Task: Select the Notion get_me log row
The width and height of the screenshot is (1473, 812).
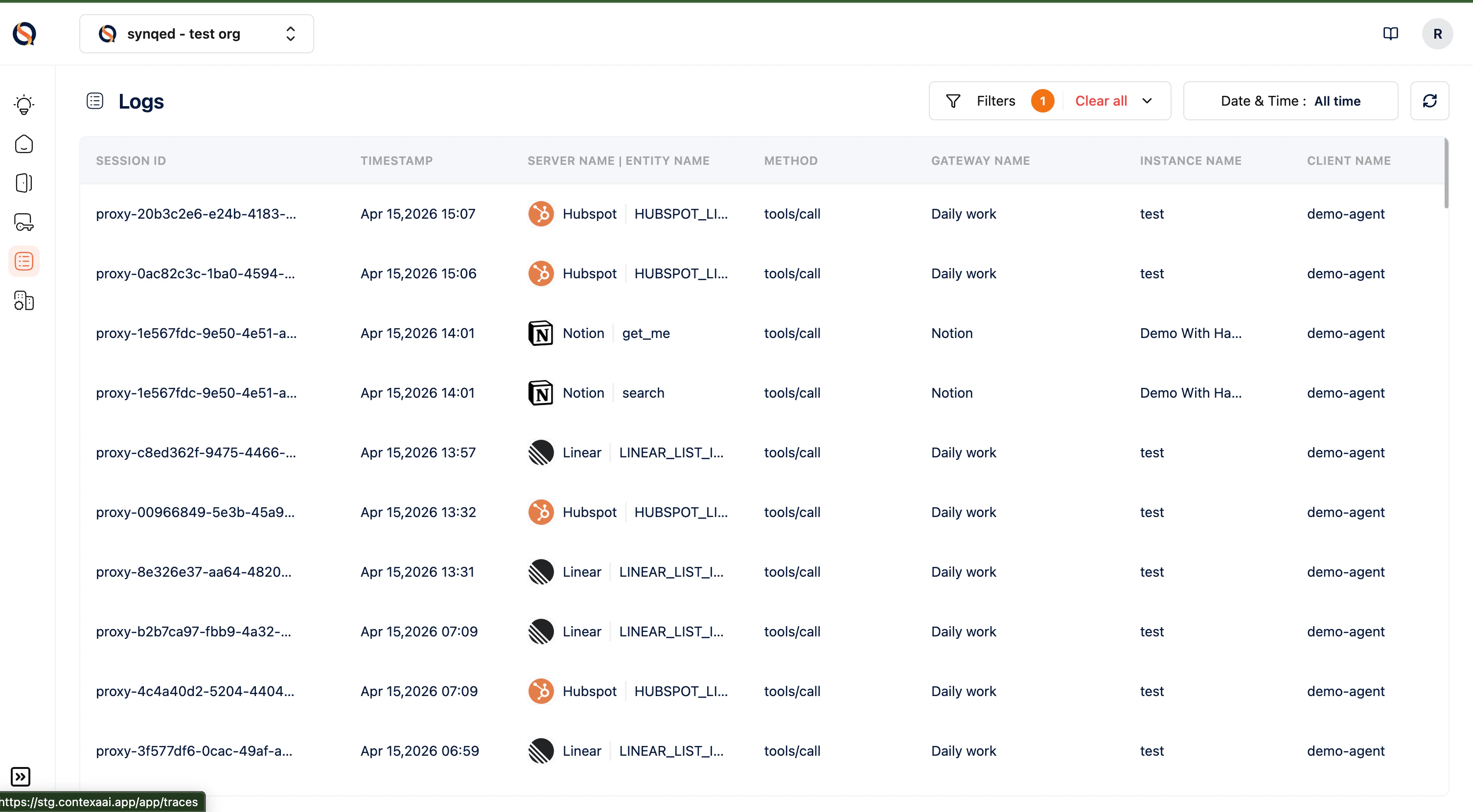Action: coord(645,333)
